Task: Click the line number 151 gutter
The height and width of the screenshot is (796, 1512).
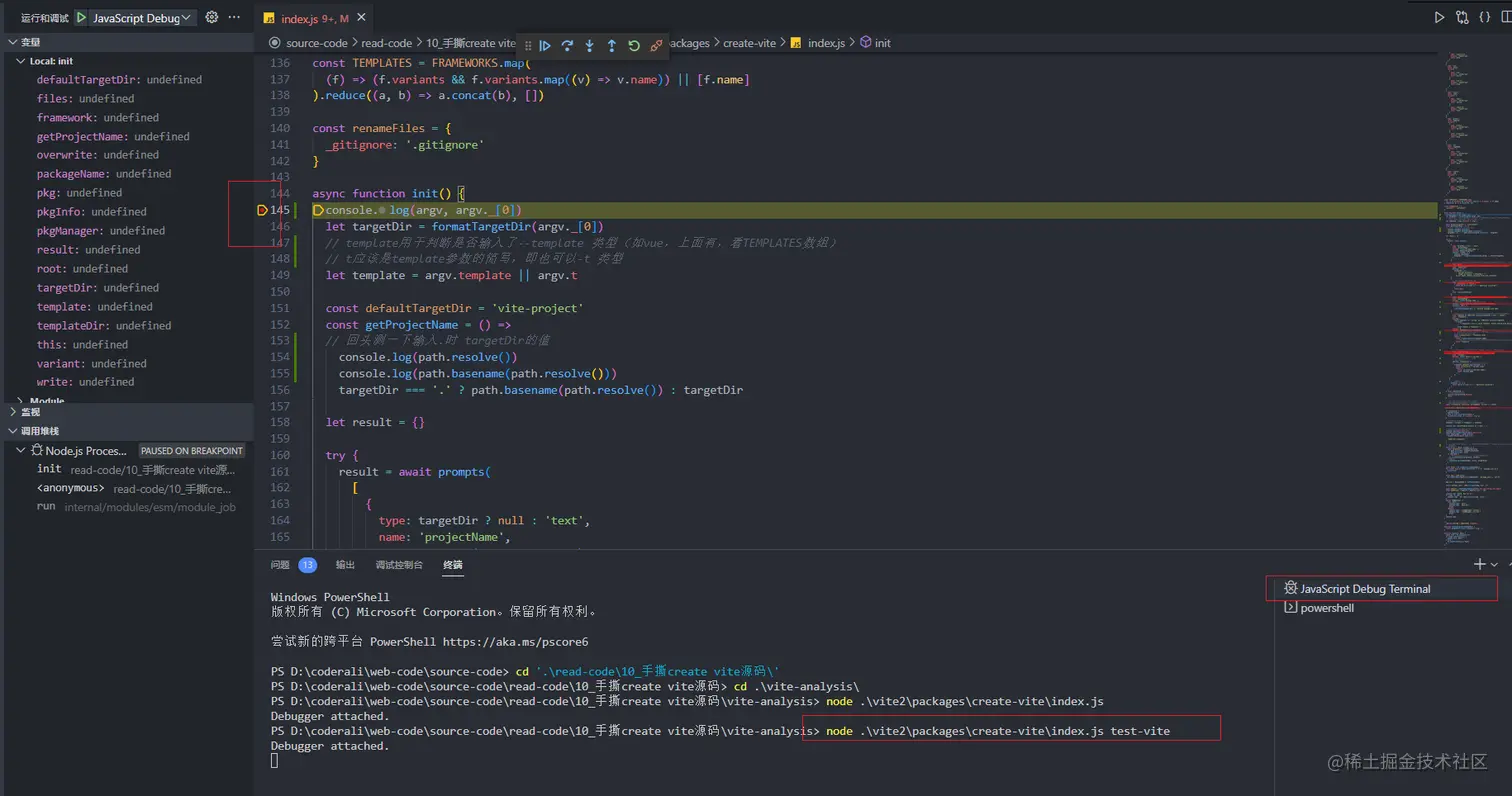Action: click(x=279, y=308)
